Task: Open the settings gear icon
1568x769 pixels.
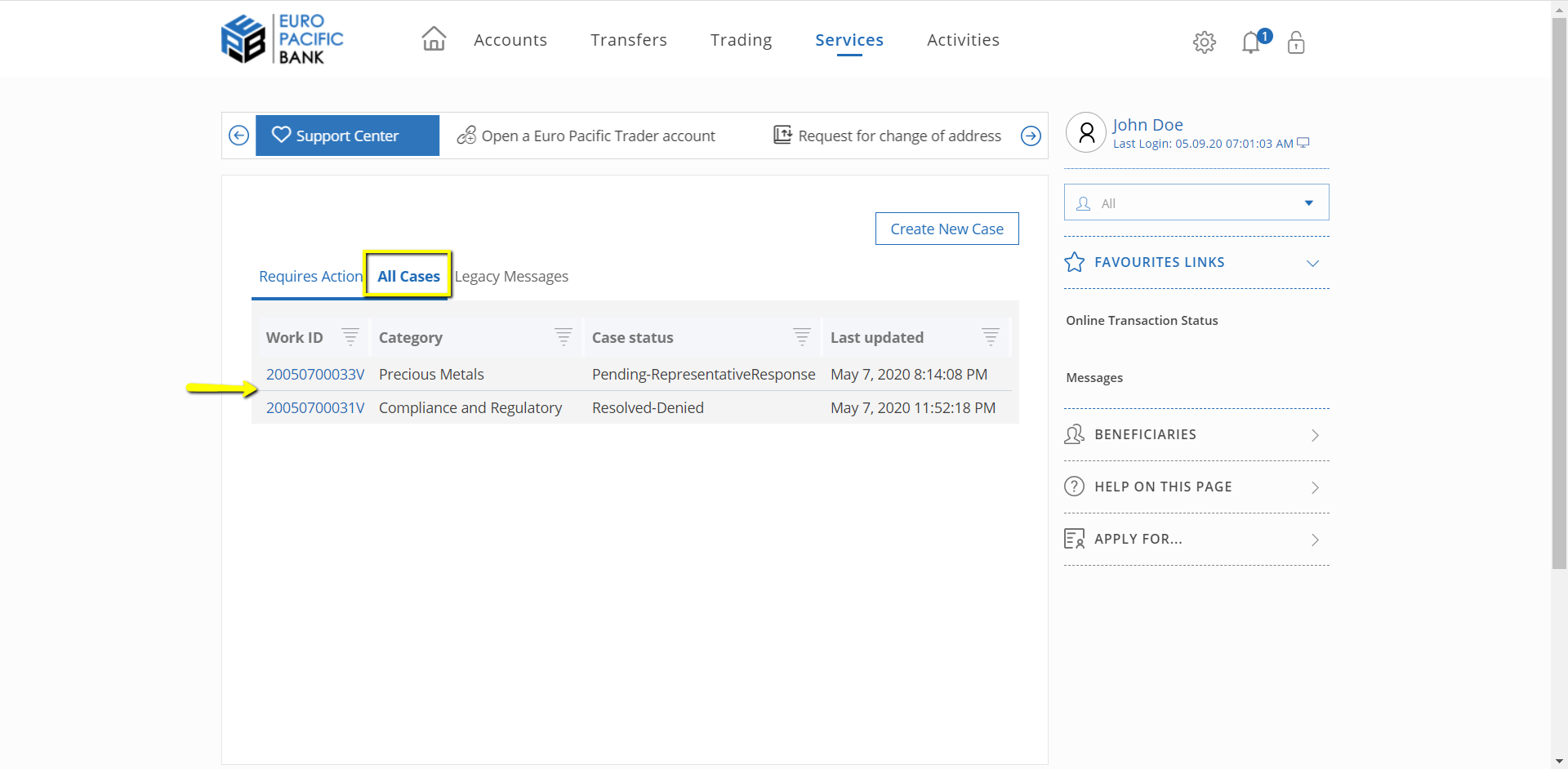Action: (1204, 42)
